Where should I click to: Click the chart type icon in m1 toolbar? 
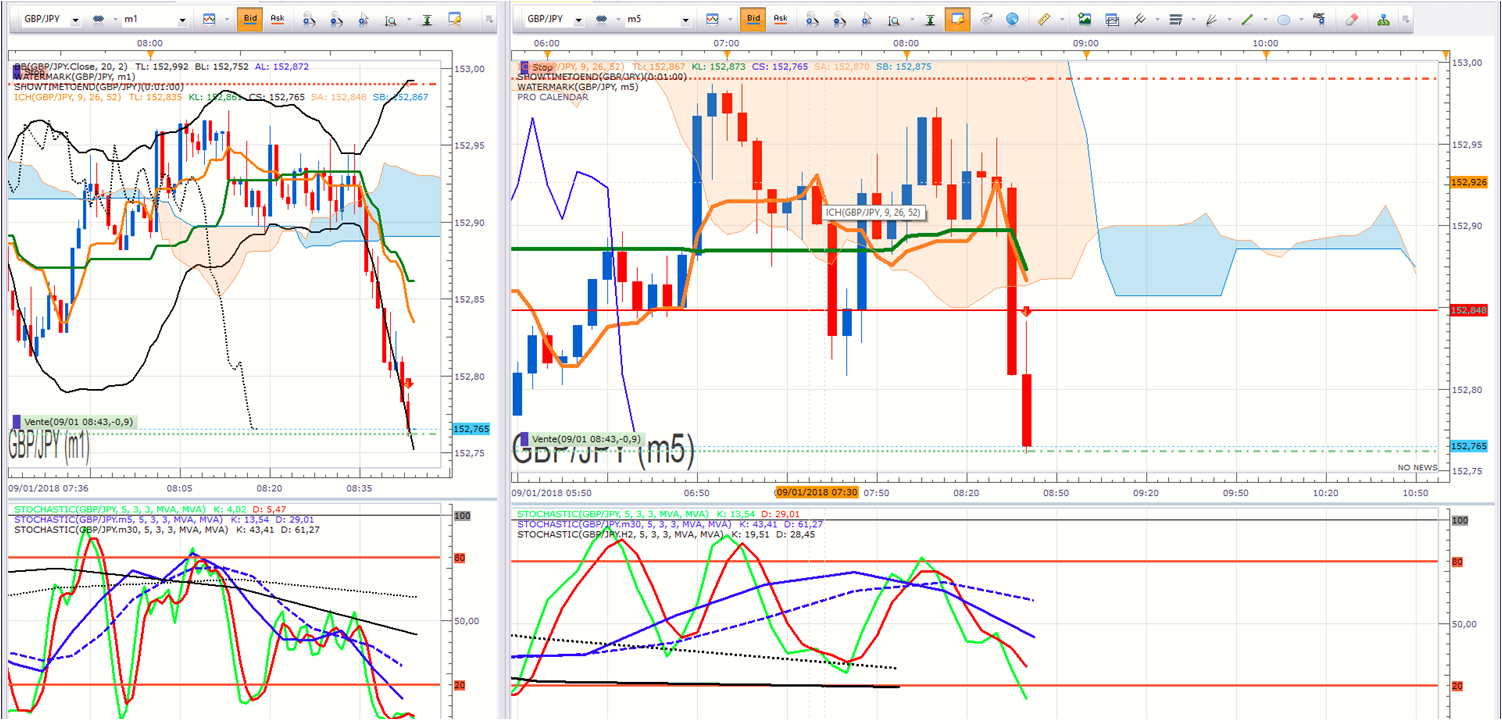209,19
